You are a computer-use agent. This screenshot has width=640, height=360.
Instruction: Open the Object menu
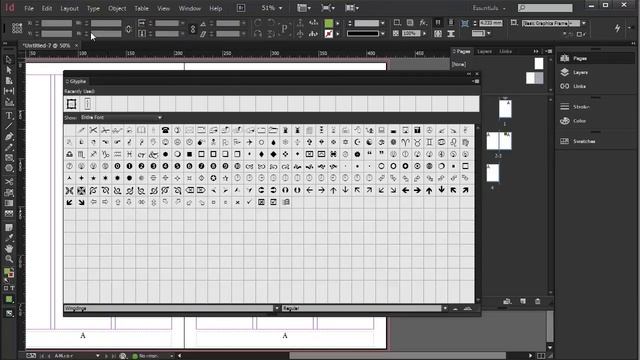point(117,8)
